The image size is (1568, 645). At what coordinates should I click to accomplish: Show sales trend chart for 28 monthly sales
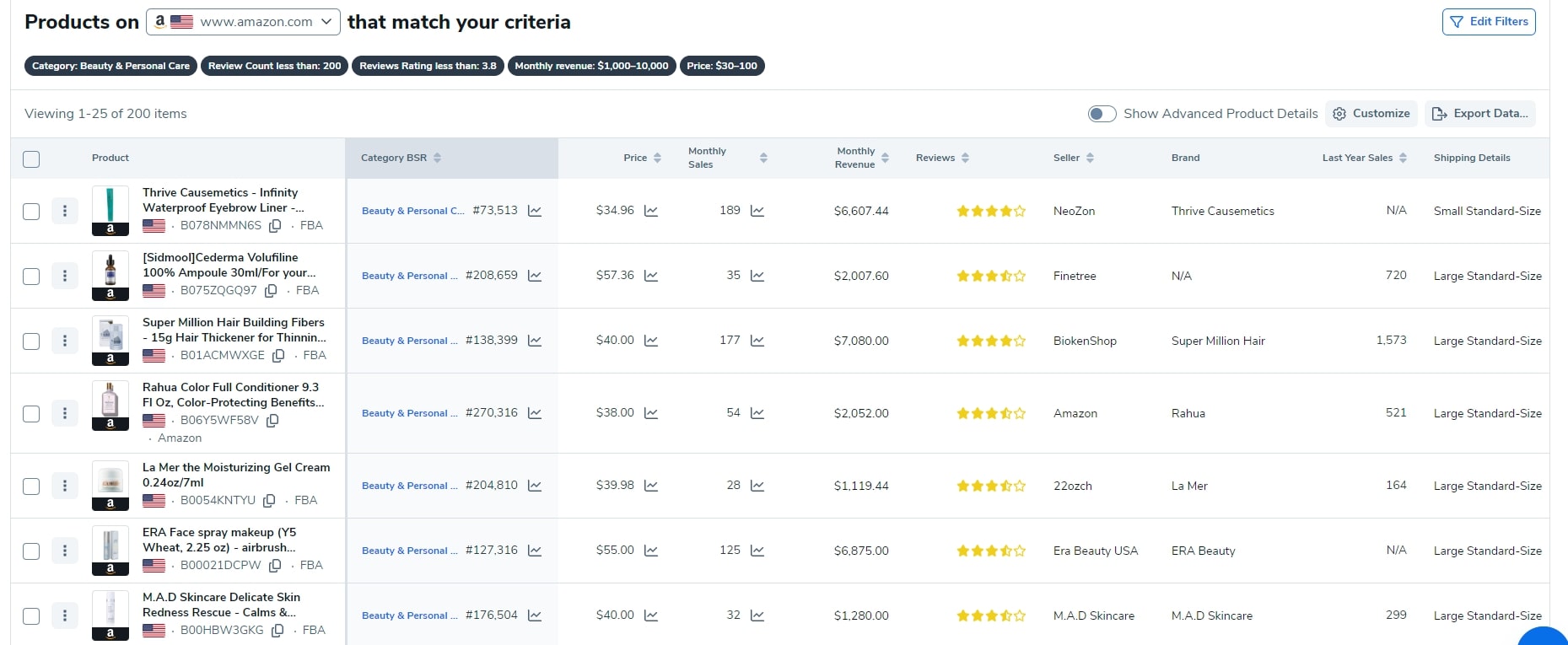[x=757, y=486]
